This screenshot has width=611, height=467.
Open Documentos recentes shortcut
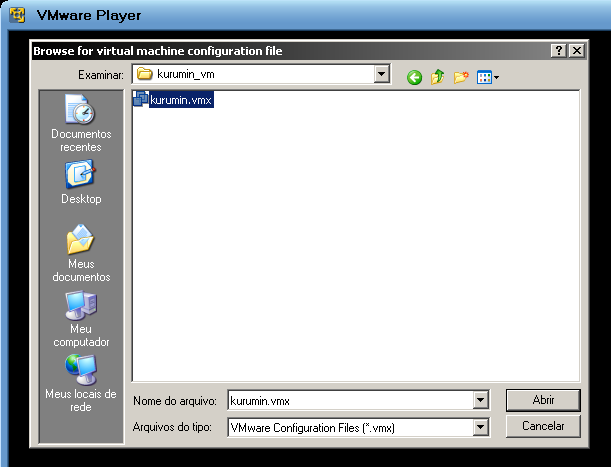point(81,123)
